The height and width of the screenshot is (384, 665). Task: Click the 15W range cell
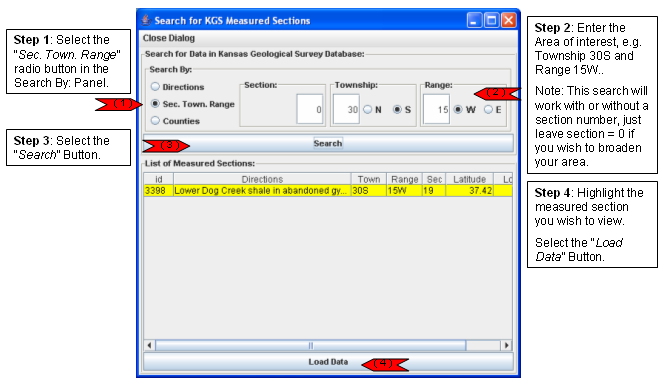[x=404, y=191]
